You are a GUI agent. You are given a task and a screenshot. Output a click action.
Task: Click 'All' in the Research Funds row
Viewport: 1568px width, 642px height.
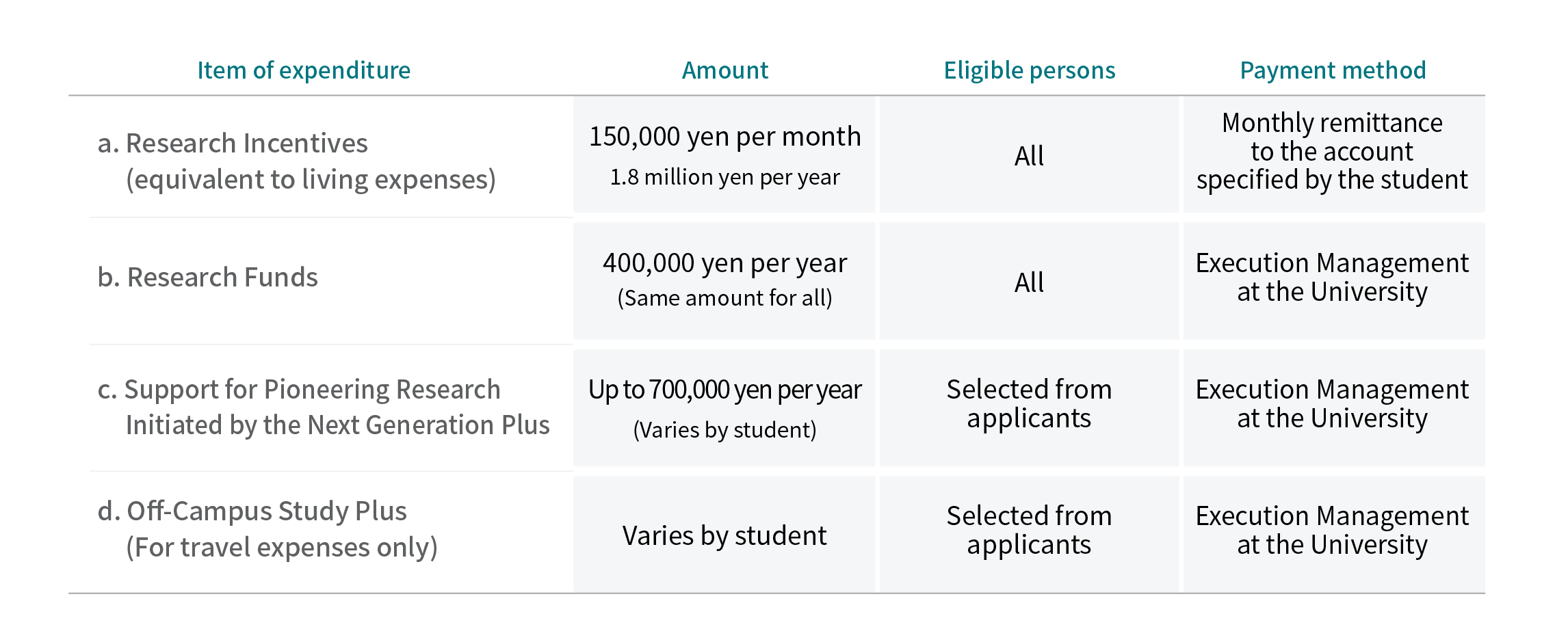click(1029, 282)
